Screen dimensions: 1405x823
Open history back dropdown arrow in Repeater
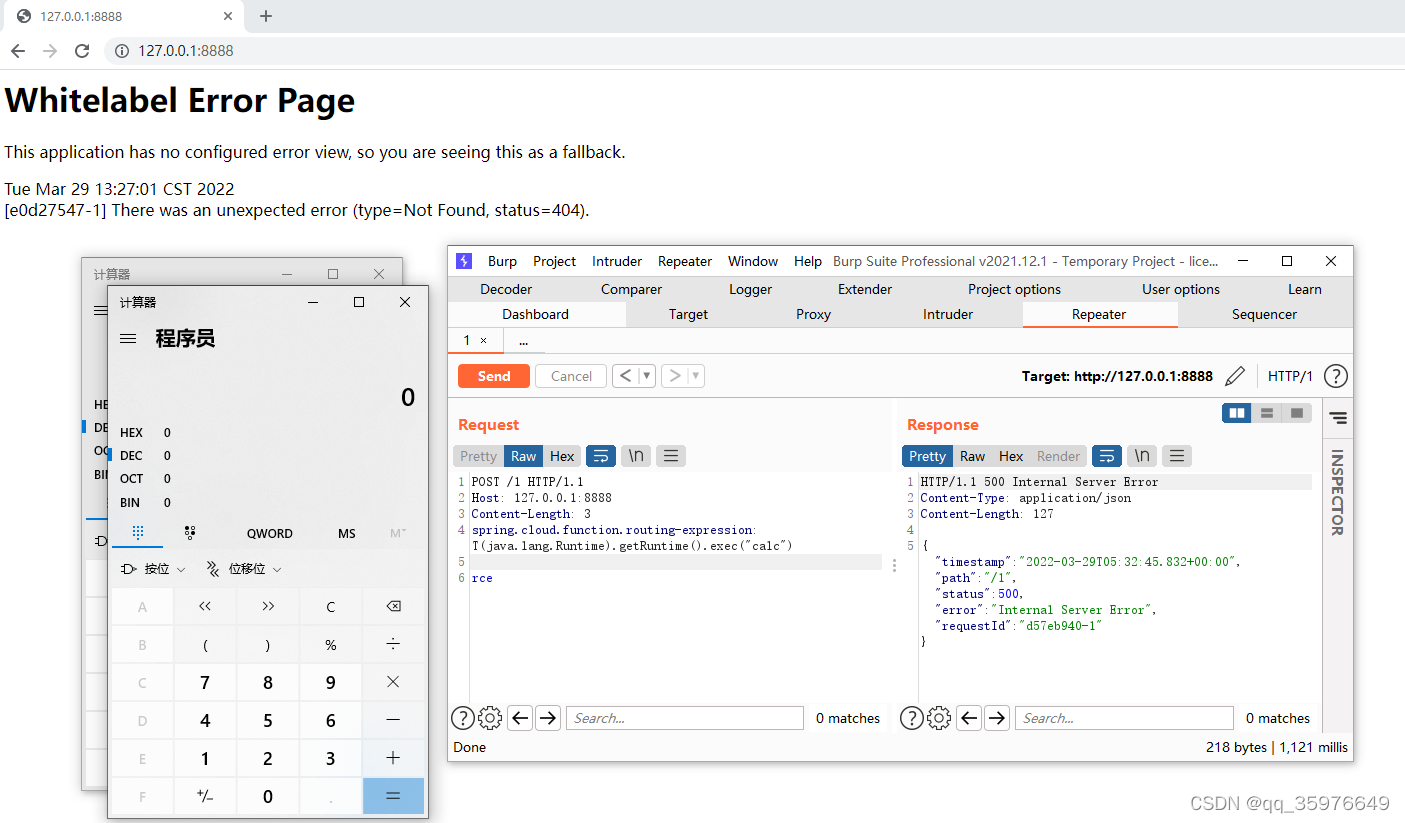(x=647, y=376)
